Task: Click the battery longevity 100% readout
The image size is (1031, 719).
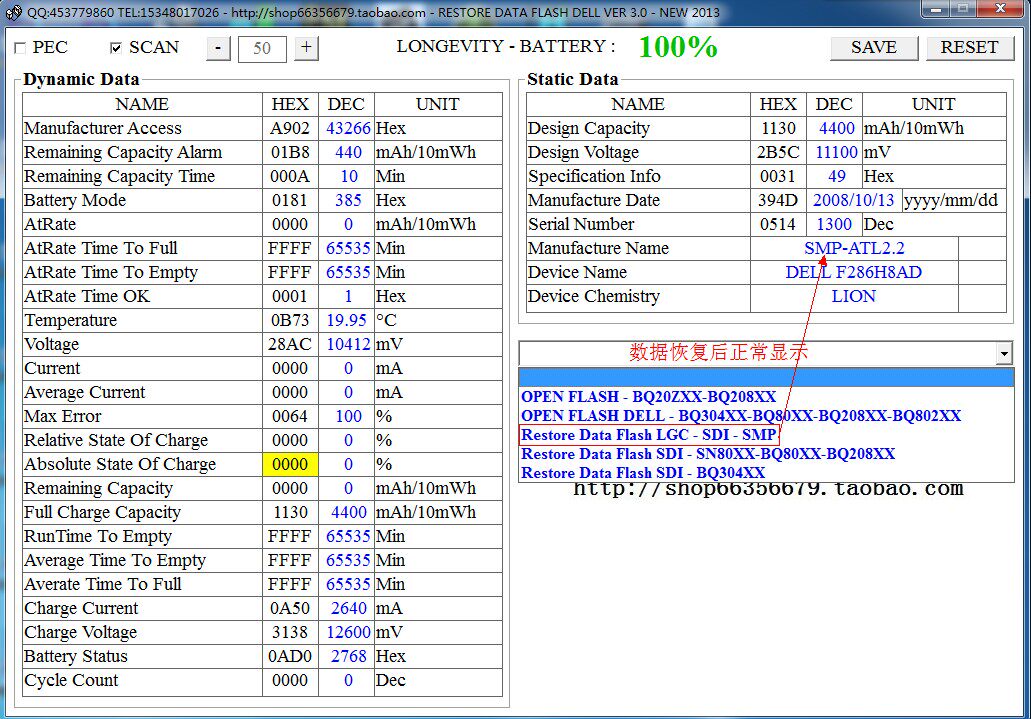Action: click(678, 47)
